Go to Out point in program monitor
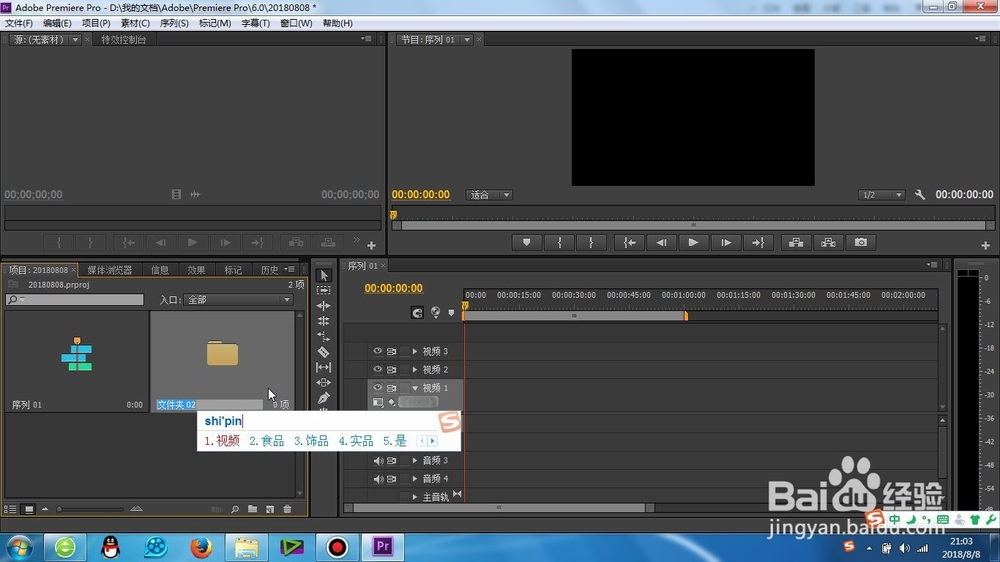Viewport: 1000px width, 562px height. tap(758, 242)
